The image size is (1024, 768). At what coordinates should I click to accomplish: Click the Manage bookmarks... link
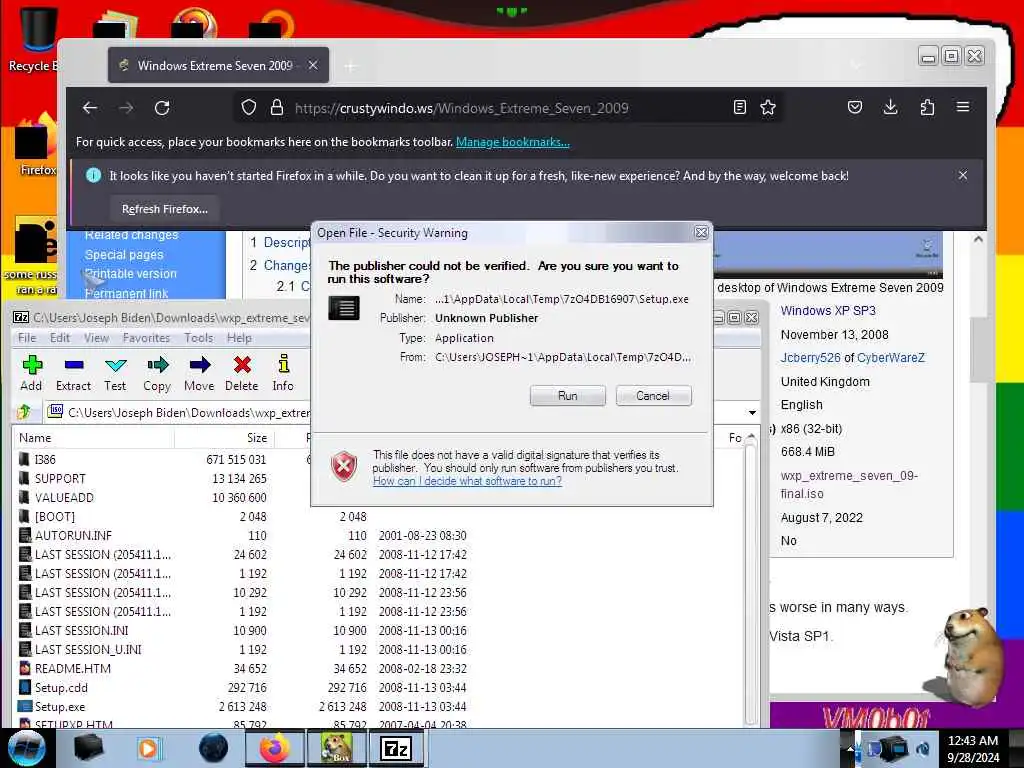[x=513, y=142]
